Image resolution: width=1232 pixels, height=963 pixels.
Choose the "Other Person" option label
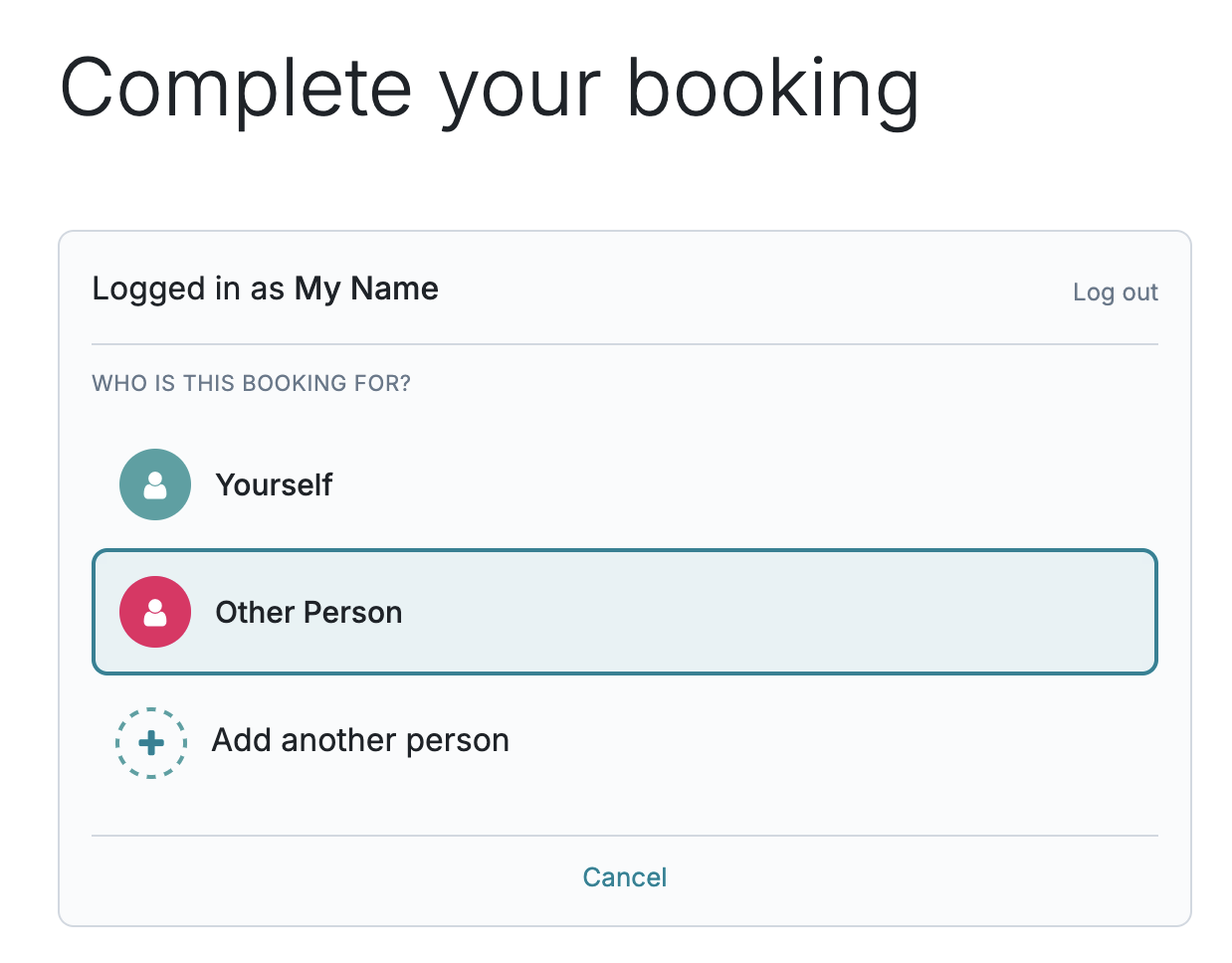(308, 612)
